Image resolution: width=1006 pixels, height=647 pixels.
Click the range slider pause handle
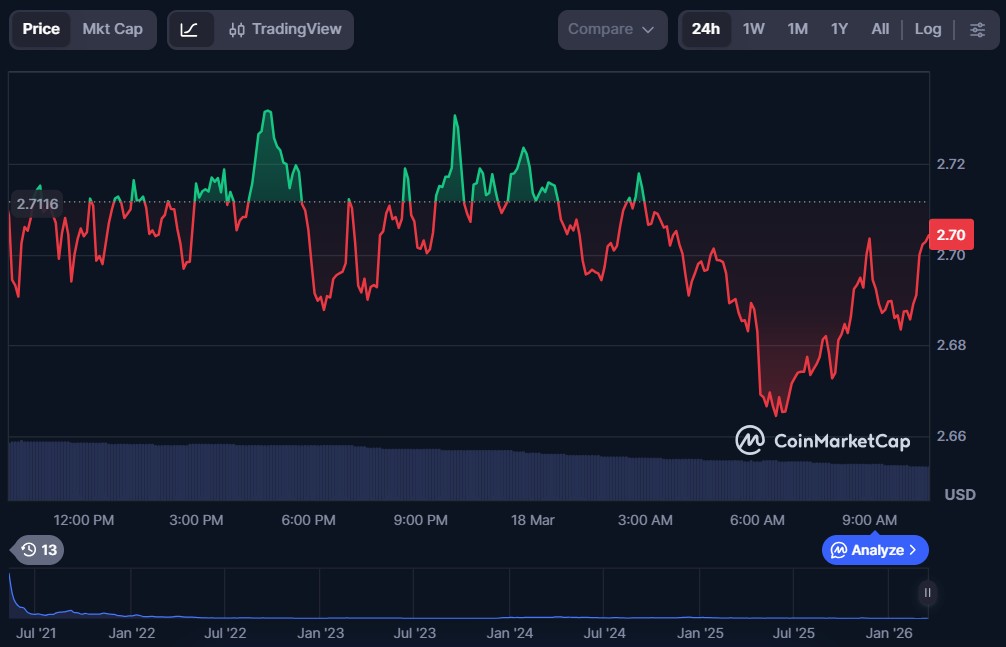928,593
